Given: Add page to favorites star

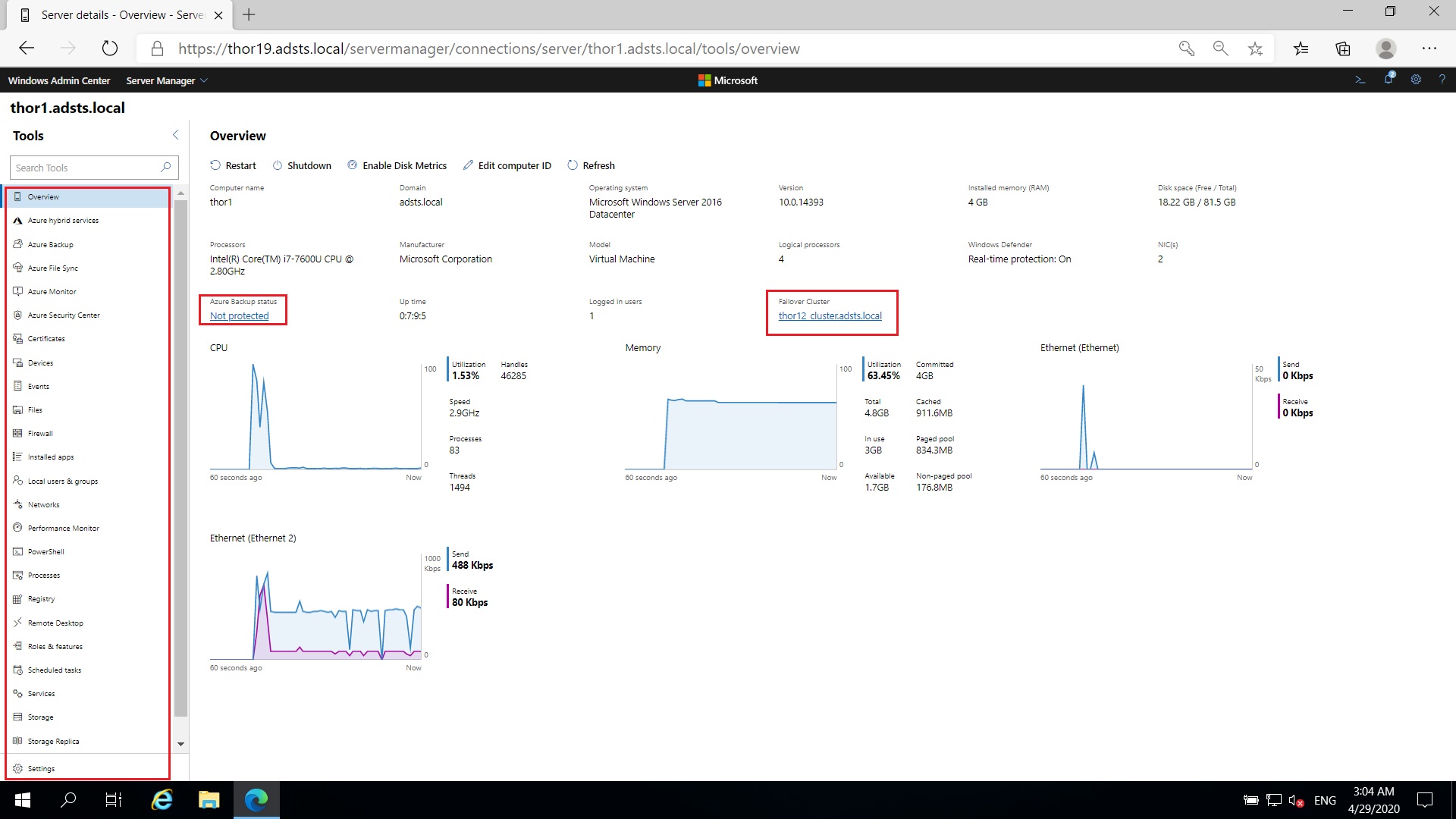Looking at the screenshot, I should [x=1255, y=49].
